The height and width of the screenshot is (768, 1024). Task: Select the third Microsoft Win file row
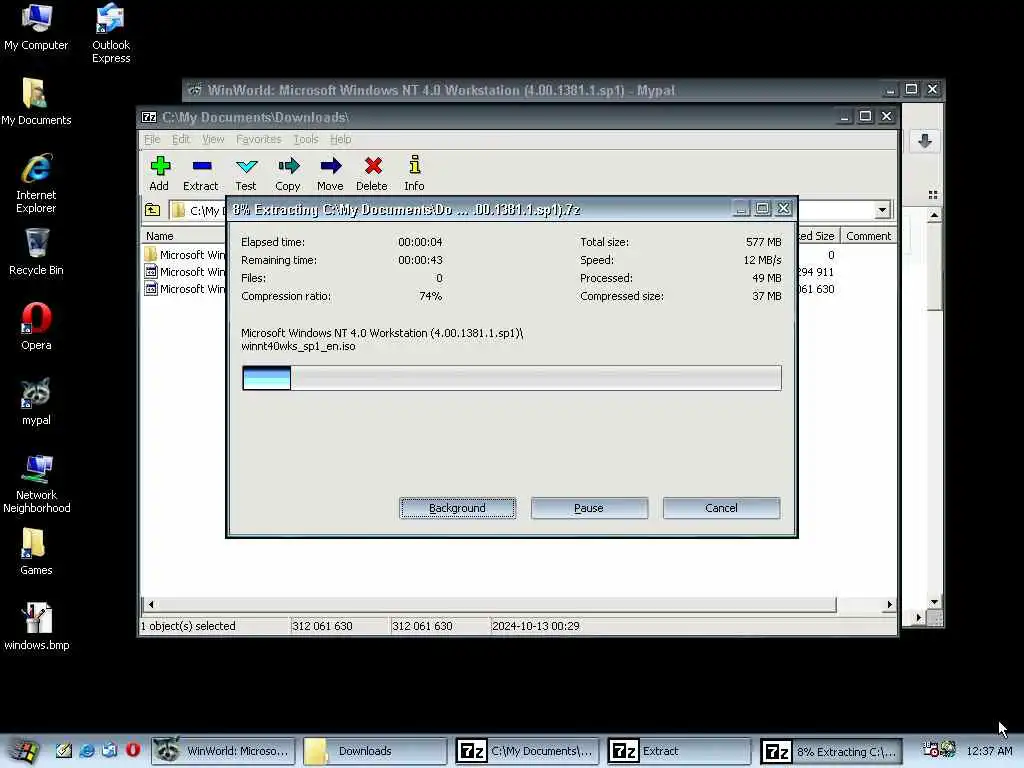(184, 289)
